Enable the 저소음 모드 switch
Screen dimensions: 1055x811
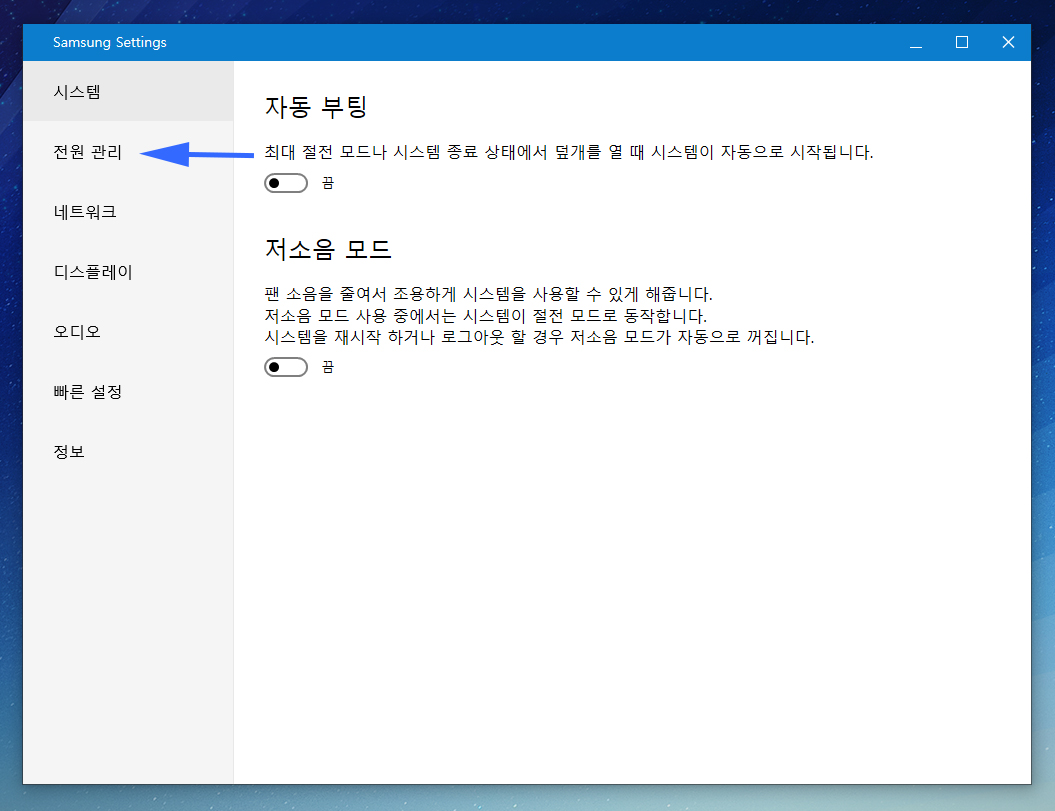[286, 367]
